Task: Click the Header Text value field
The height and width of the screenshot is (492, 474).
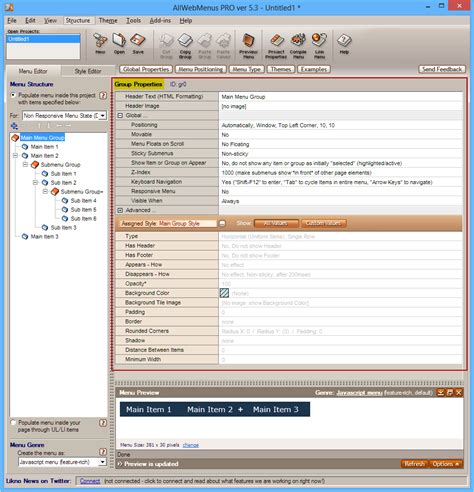Action: click(x=340, y=97)
